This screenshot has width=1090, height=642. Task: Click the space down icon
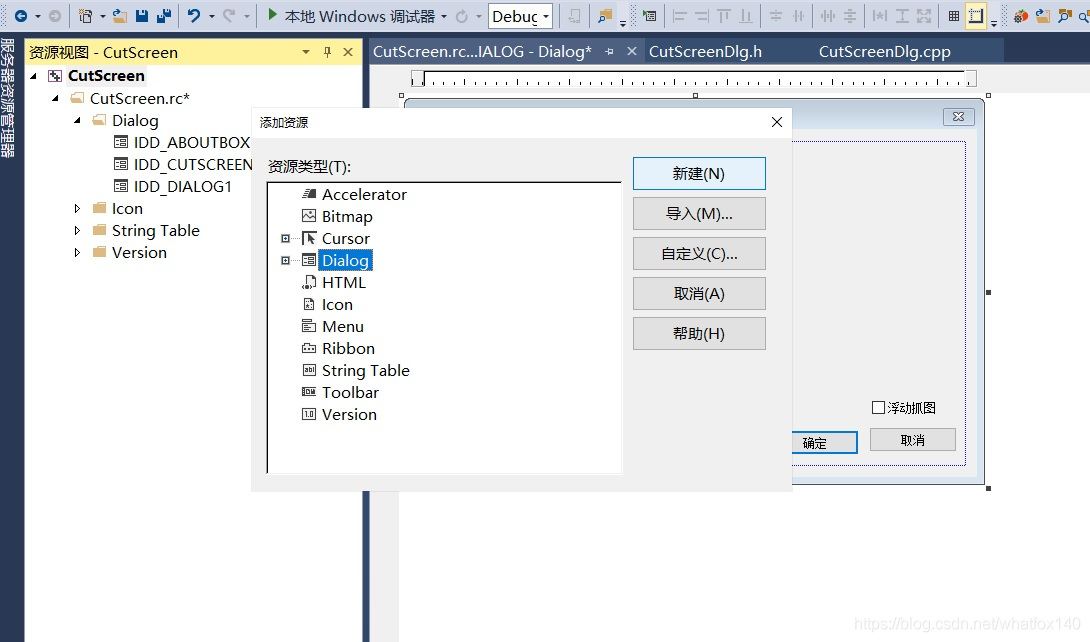pyautogui.click(x=849, y=16)
